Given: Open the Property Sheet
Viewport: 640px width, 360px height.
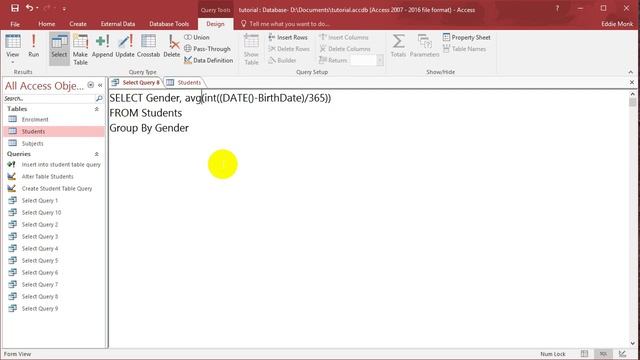Looking at the screenshot, I should point(467,37).
